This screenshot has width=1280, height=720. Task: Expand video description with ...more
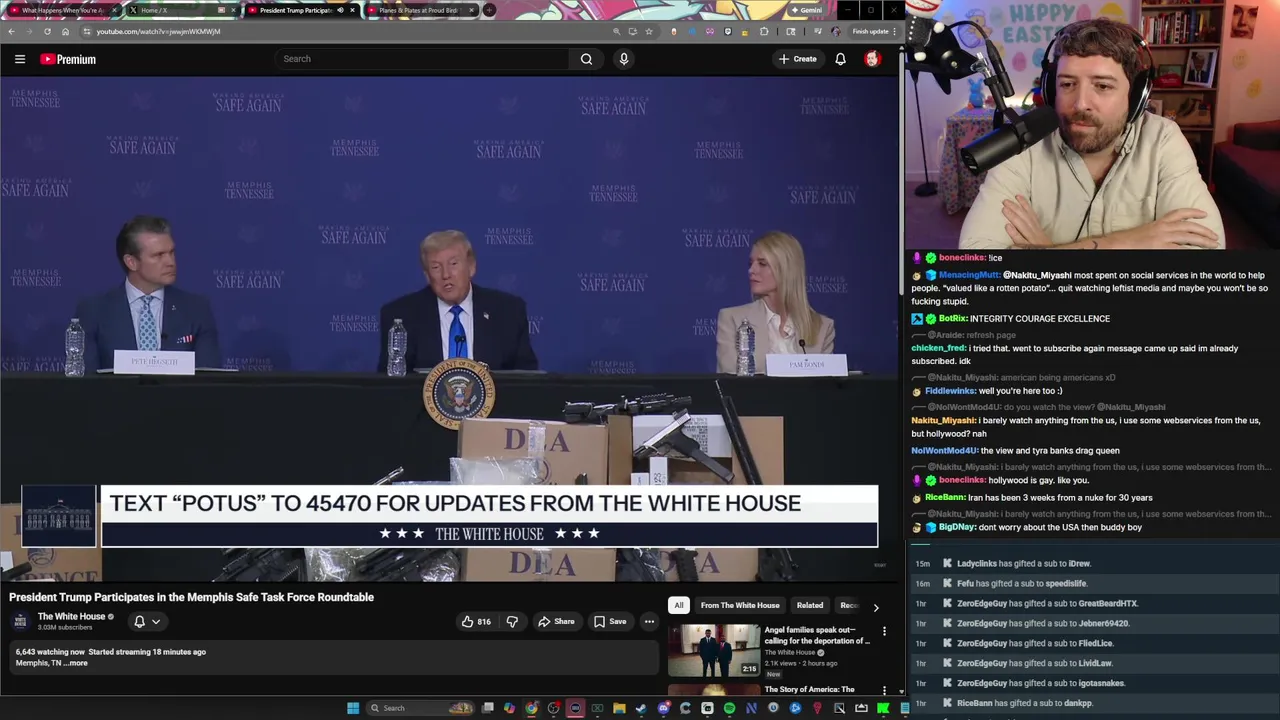click(76, 663)
